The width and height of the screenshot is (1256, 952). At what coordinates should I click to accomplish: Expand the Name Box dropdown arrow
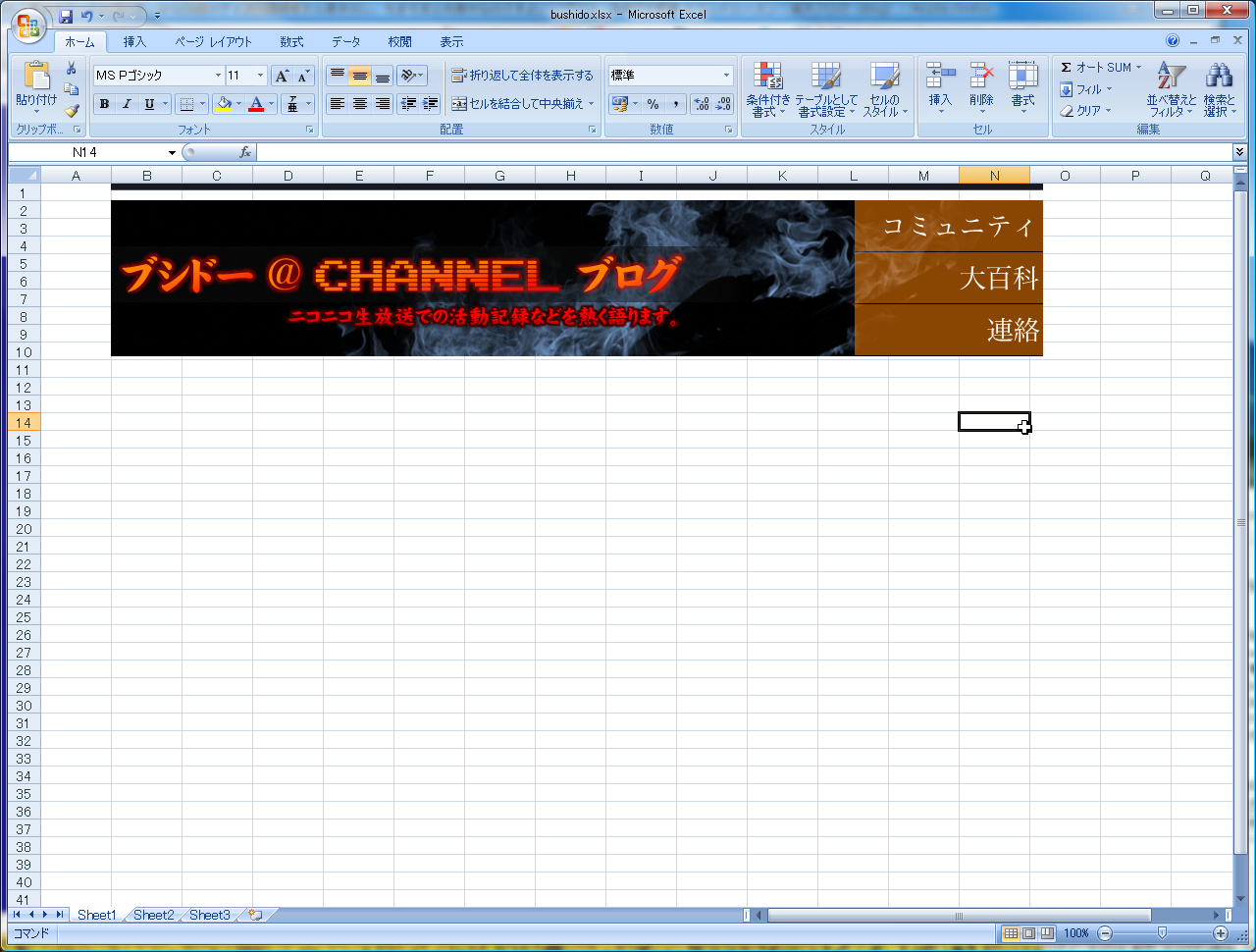point(172,152)
